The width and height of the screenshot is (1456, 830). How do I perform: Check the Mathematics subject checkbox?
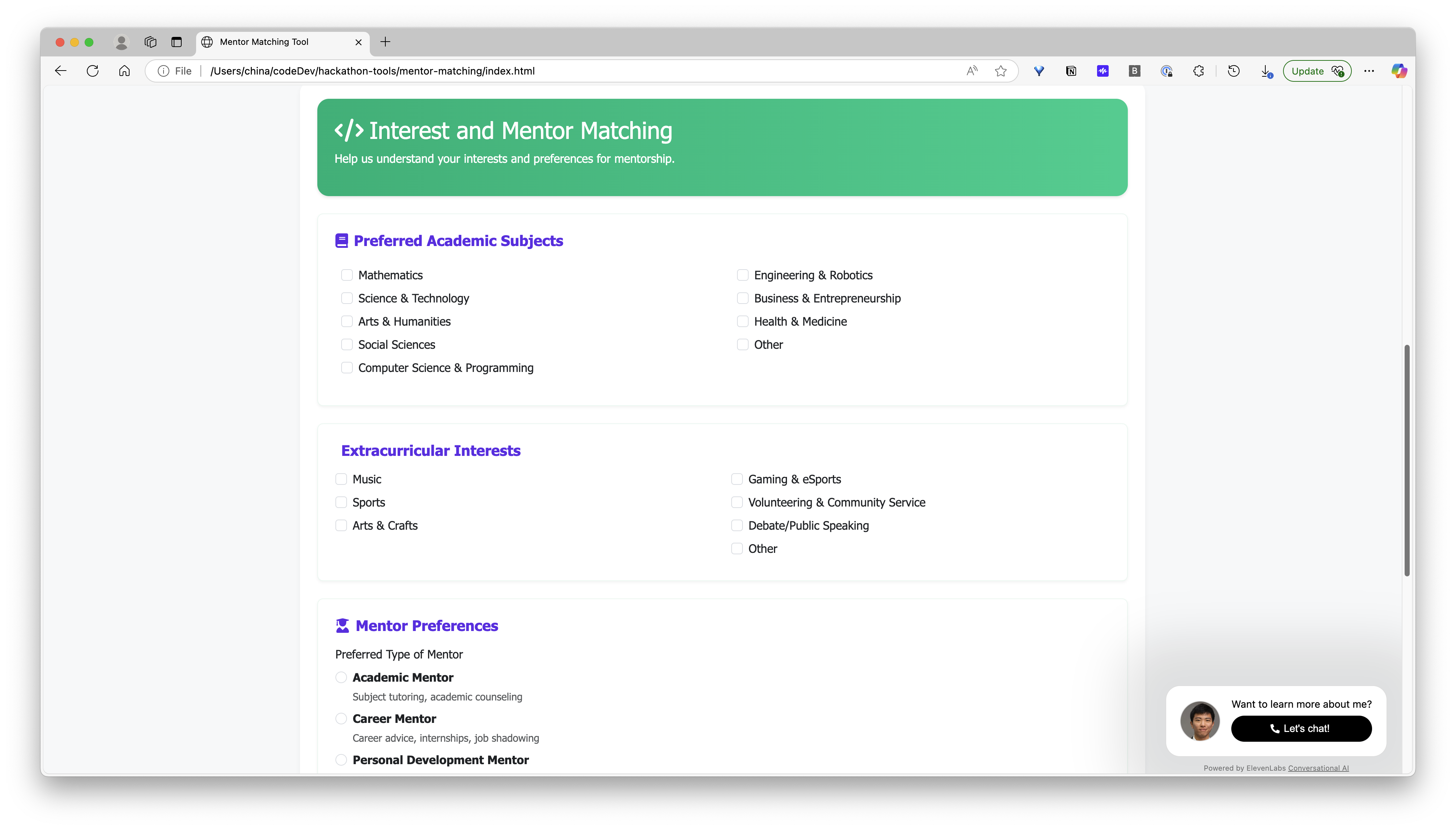pyautogui.click(x=347, y=275)
